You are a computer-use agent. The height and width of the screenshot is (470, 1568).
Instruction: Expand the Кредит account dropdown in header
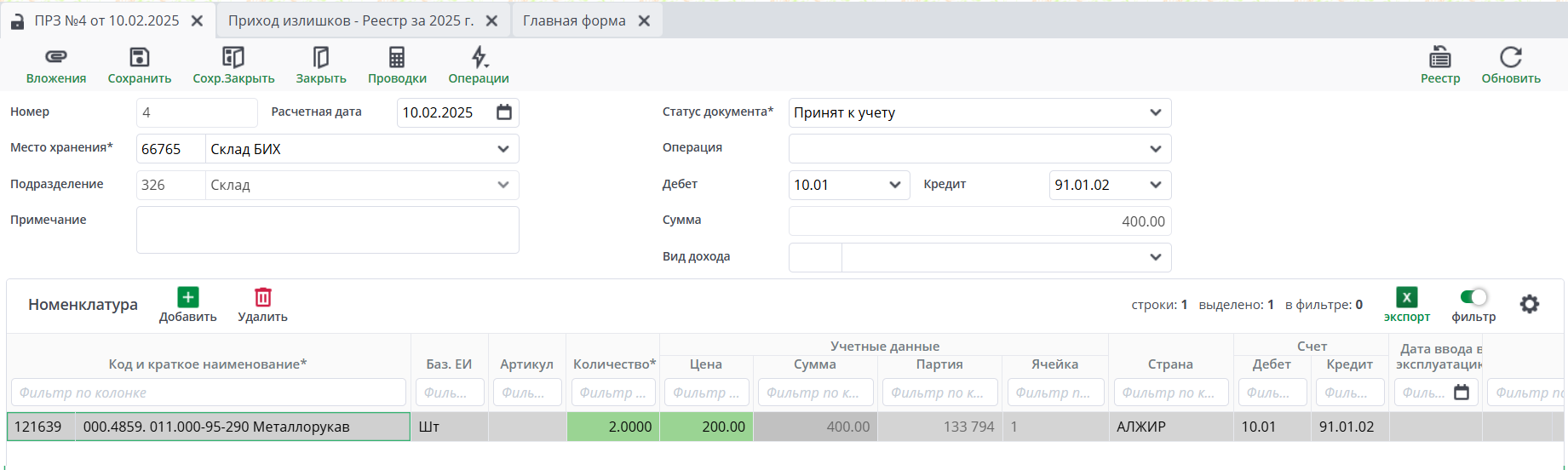click(x=1155, y=185)
